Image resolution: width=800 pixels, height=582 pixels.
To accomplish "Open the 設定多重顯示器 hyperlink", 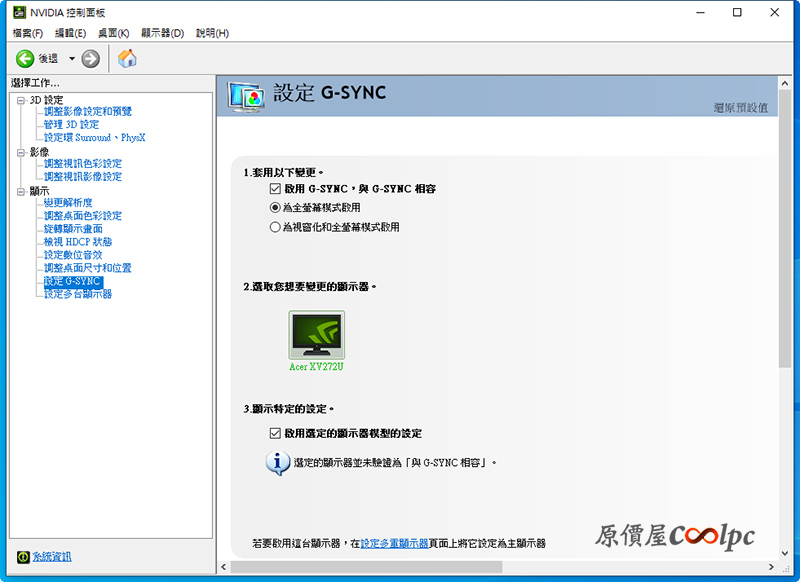I will (394, 544).
